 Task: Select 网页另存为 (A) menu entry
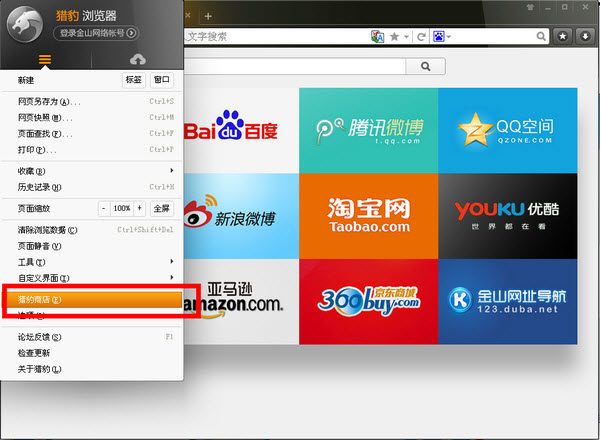92,102
